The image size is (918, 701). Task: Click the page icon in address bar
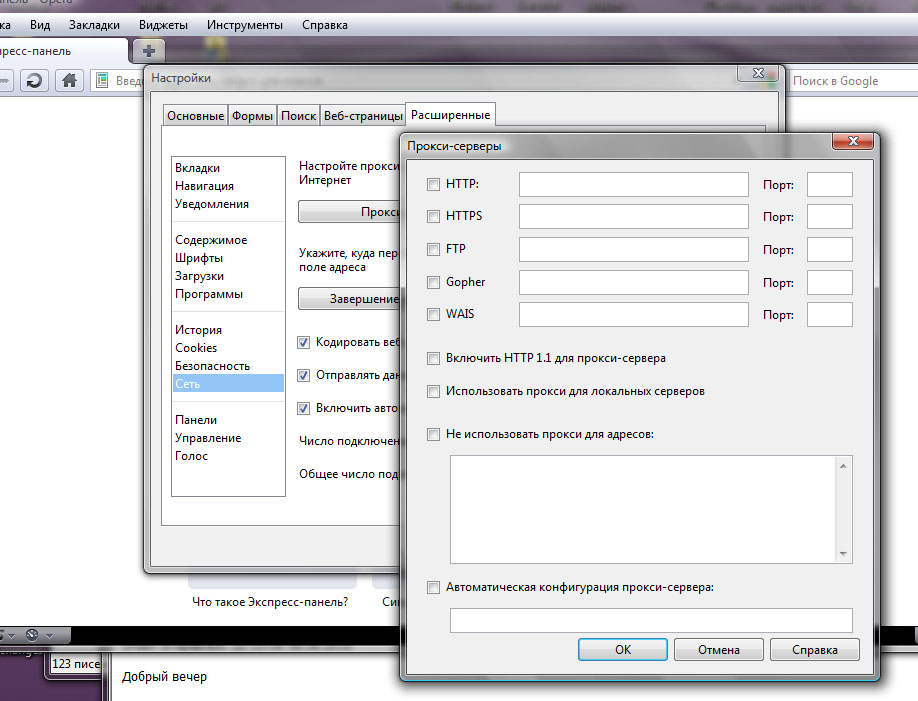click(x=102, y=81)
